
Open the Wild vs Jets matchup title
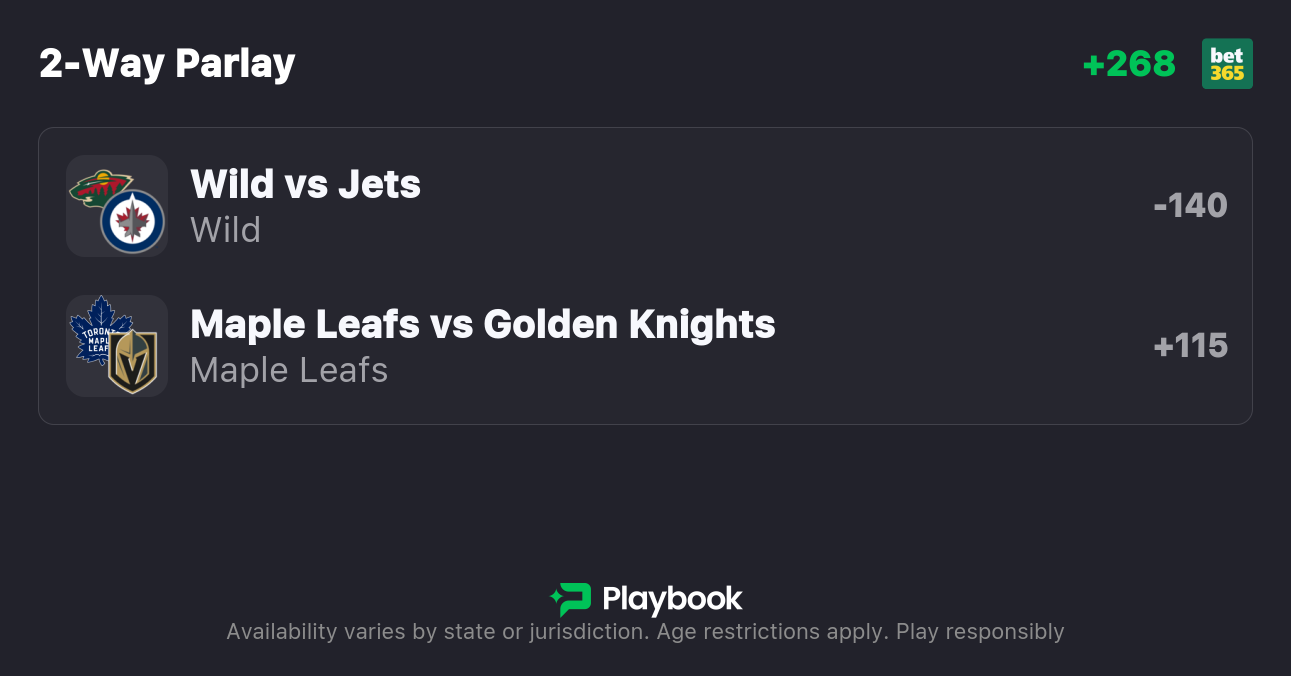click(305, 184)
